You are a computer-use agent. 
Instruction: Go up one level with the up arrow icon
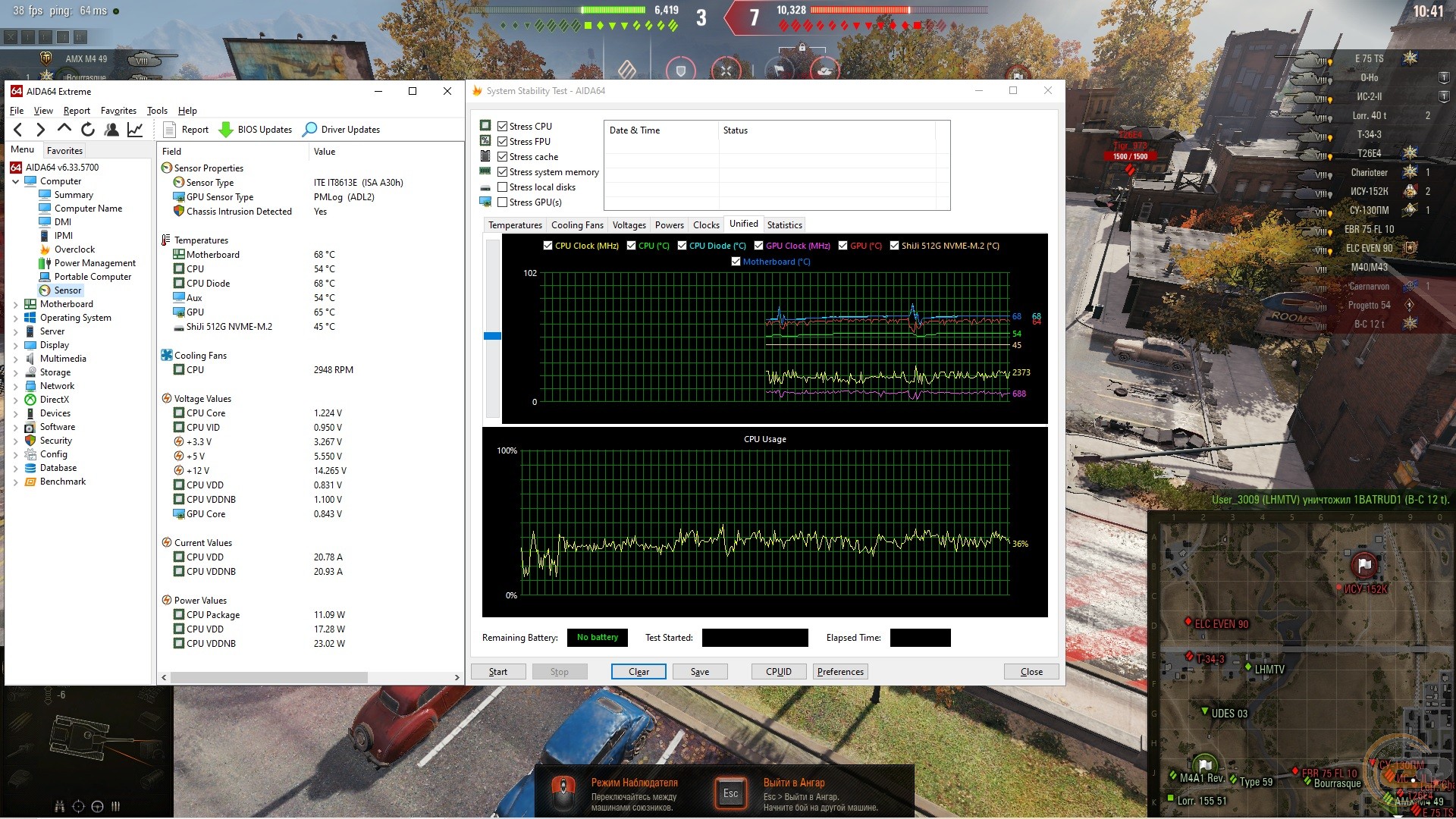(64, 130)
